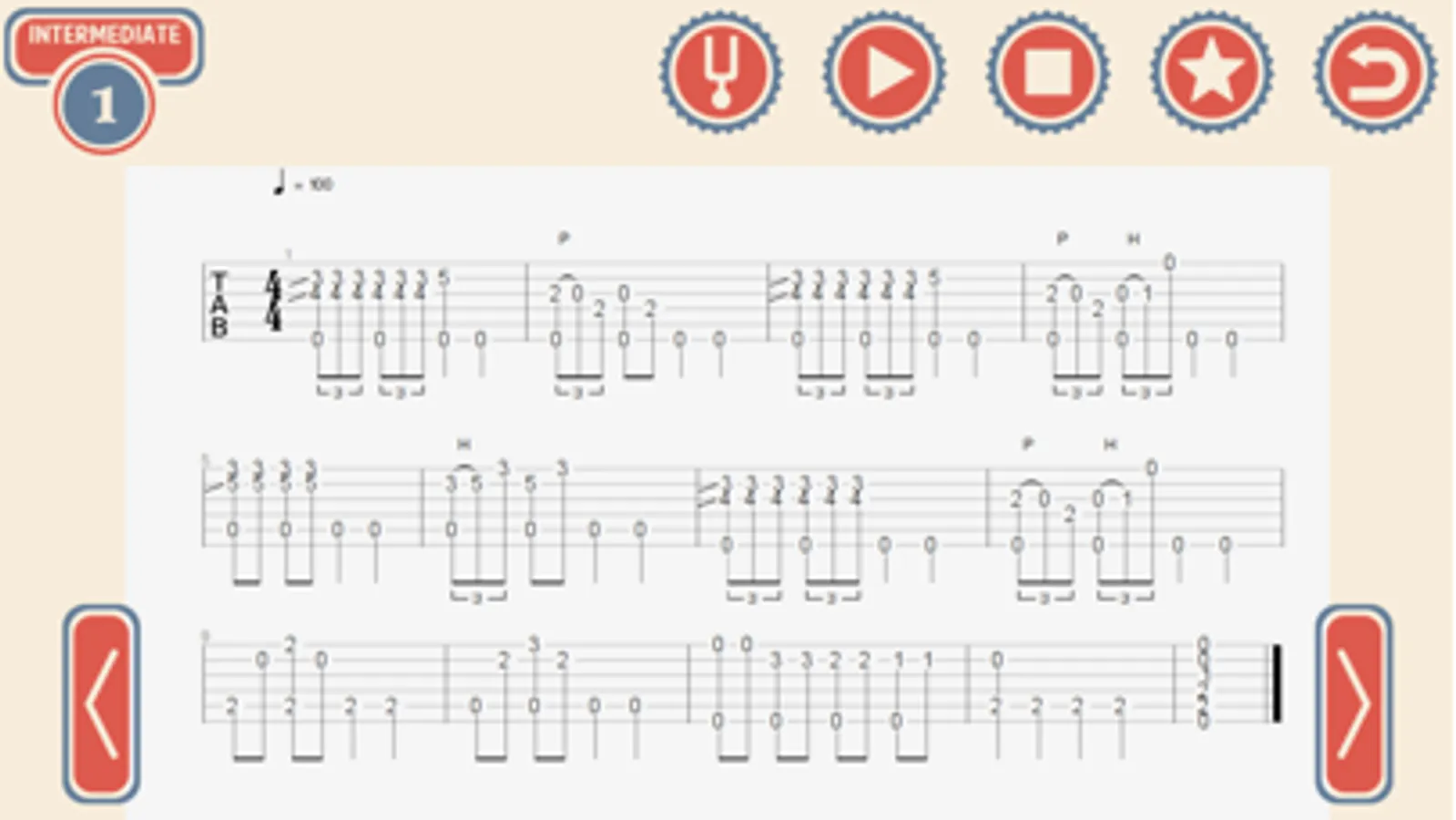Open the tuner with the tuning fork icon

pos(720,71)
